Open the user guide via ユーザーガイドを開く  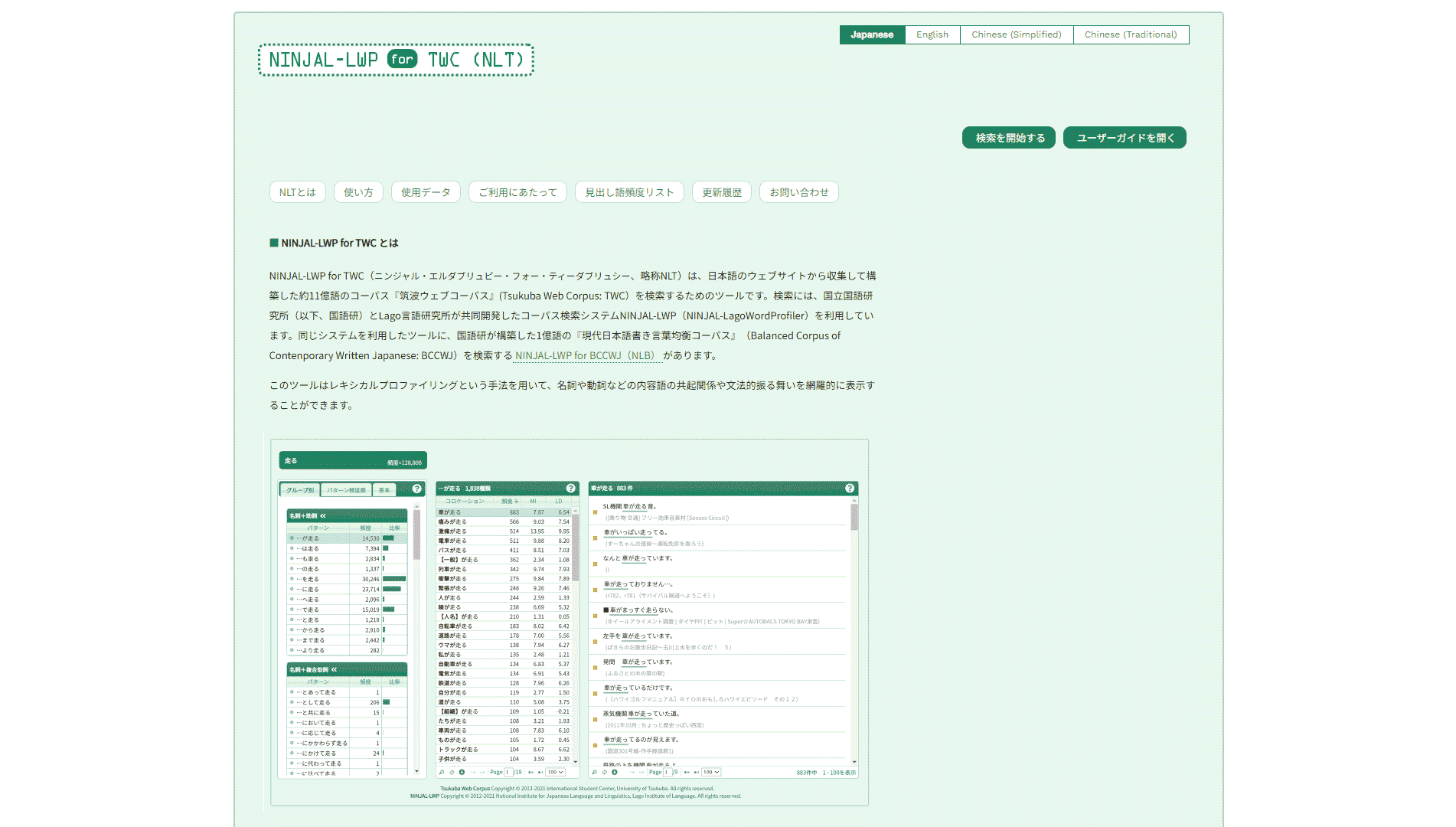click(1125, 138)
